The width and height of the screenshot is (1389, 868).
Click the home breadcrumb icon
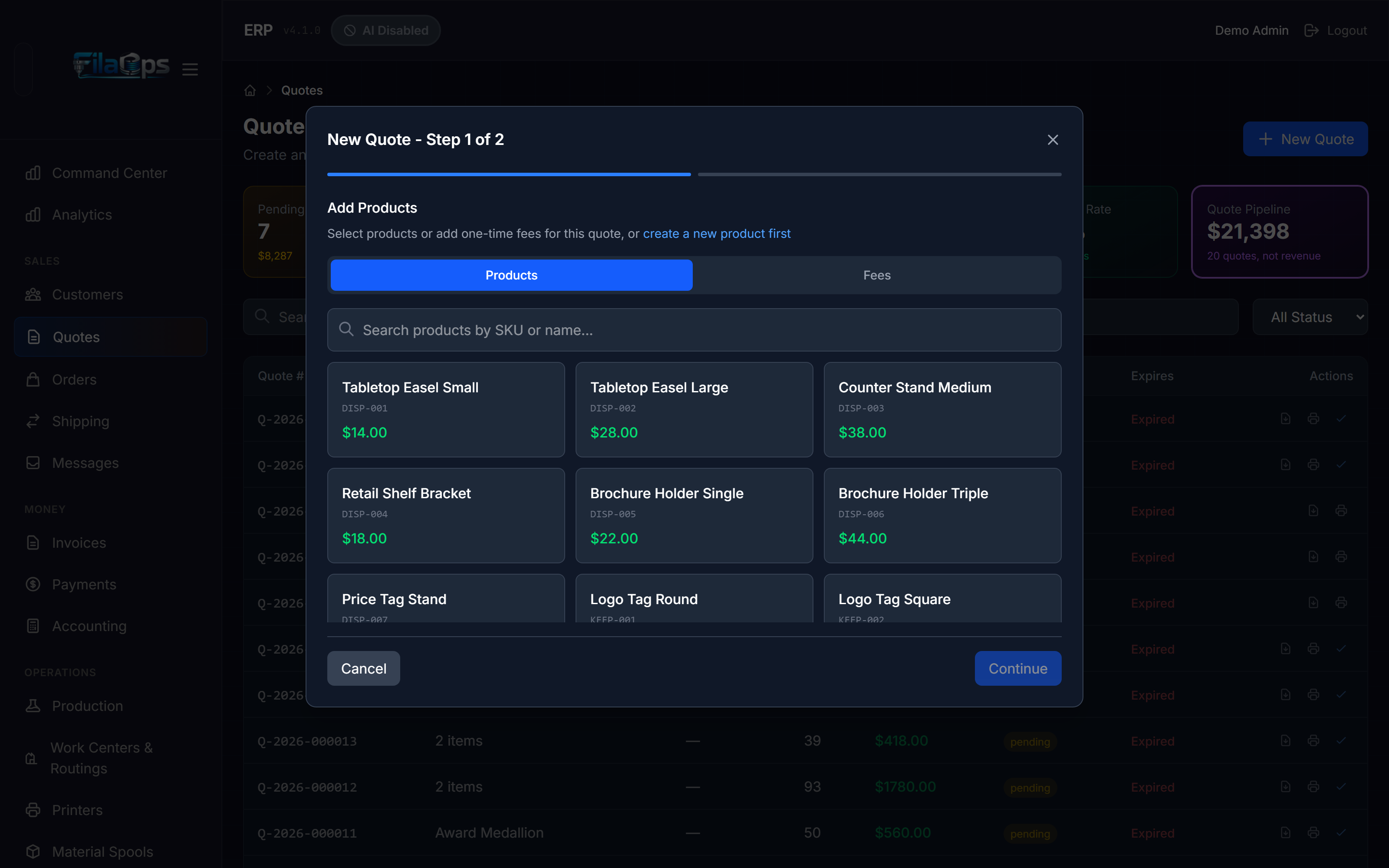click(250, 90)
